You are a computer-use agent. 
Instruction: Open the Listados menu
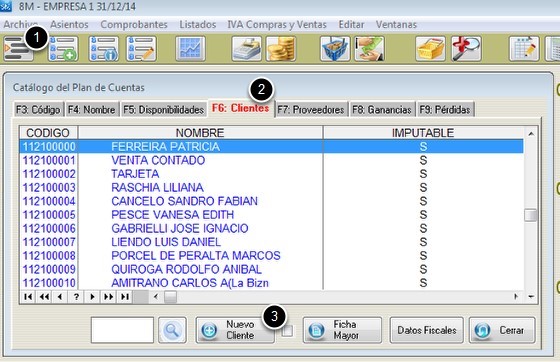pyautogui.click(x=198, y=24)
